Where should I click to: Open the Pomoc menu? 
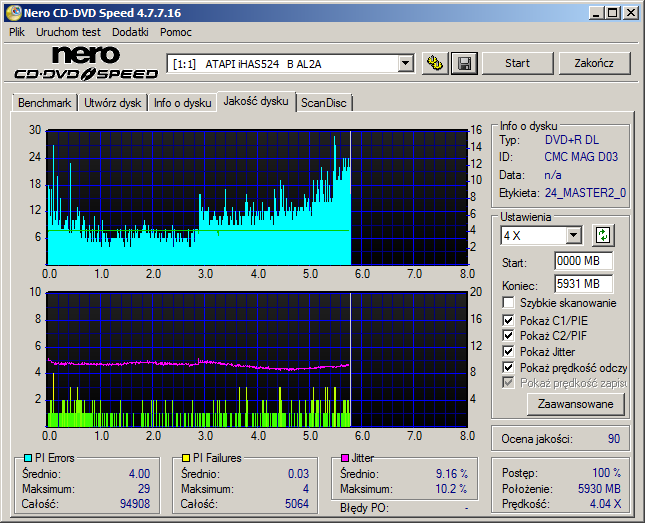coord(176,32)
